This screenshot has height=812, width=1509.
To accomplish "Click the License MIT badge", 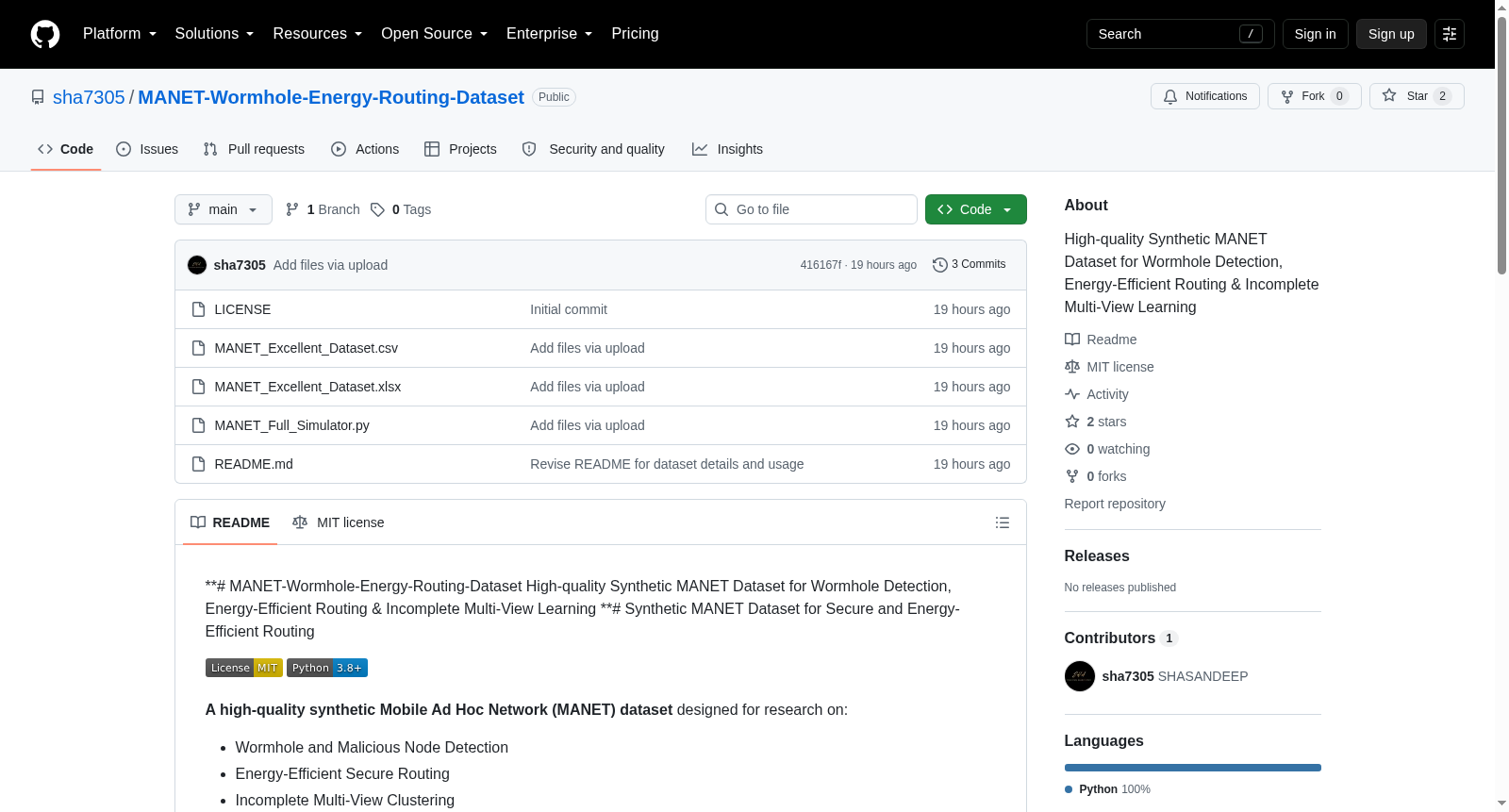I will [x=244, y=668].
